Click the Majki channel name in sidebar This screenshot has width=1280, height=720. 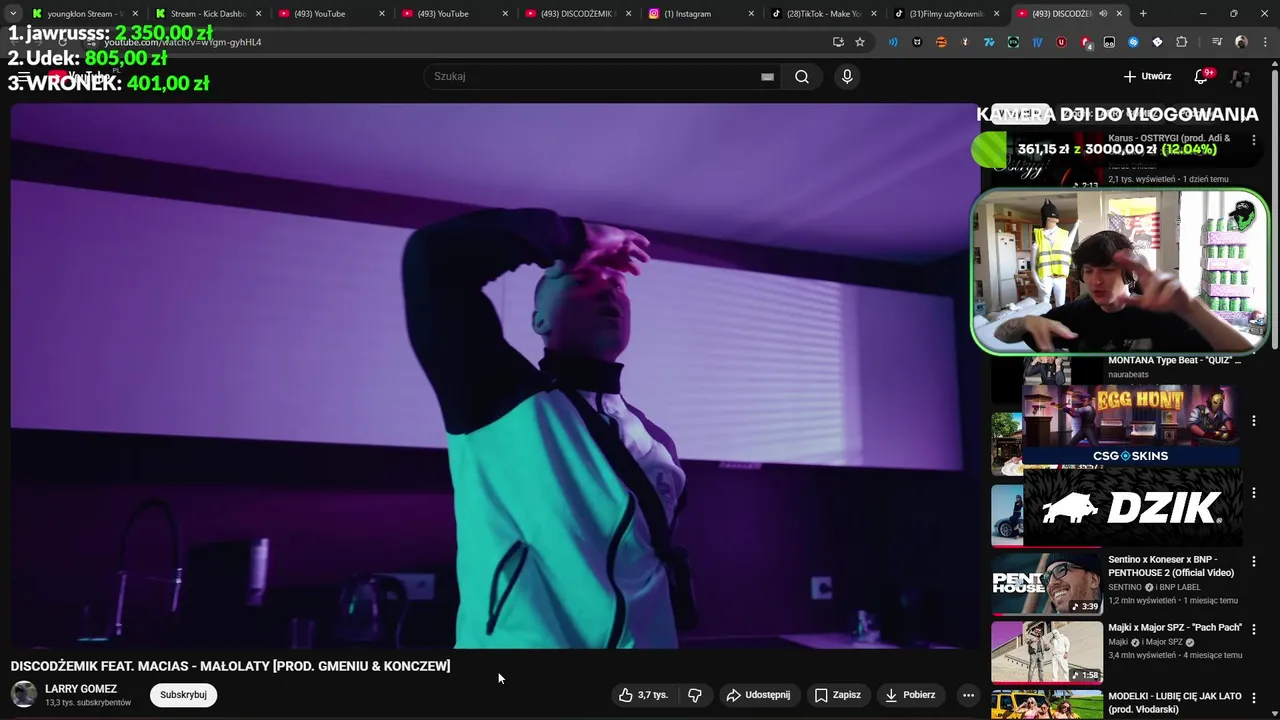[1118, 642]
